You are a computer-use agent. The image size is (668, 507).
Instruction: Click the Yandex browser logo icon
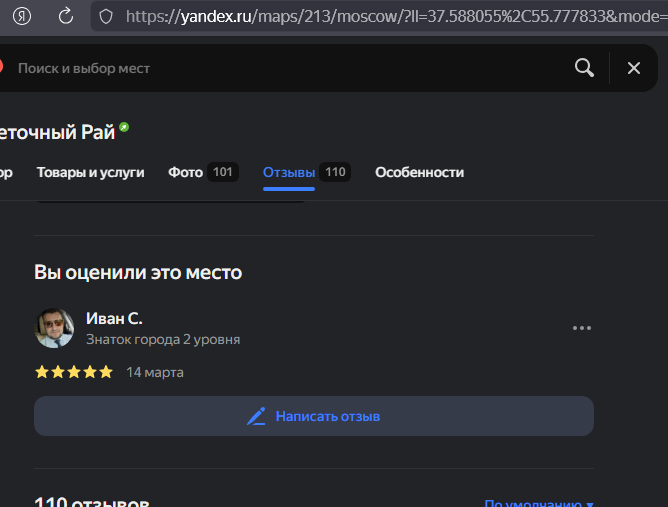tap(22, 17)
